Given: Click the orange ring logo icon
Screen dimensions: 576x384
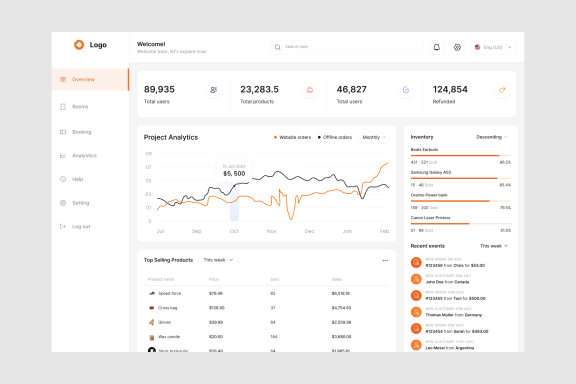Looking at the screenshot, I should click(79, 45).
